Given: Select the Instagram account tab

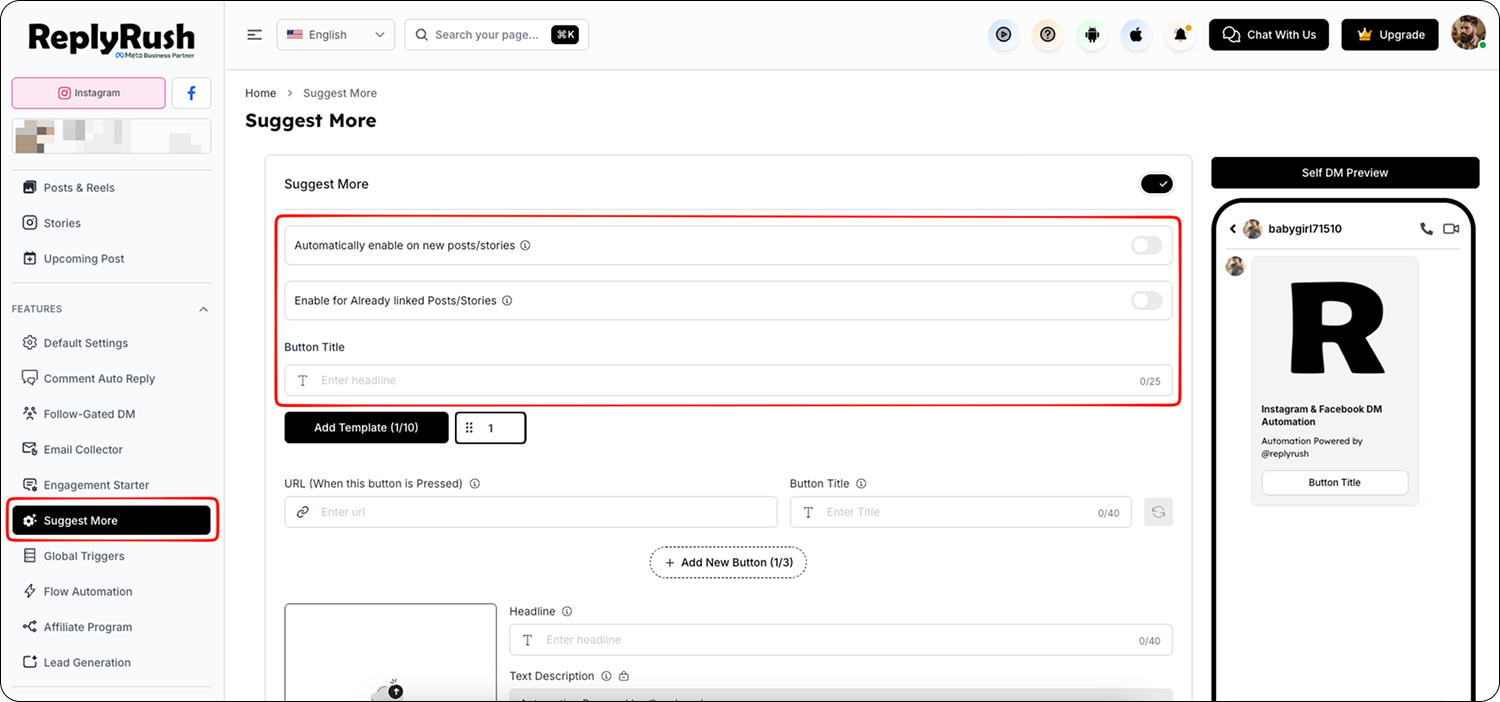Looking at the screenshot, I should (x=89, y=93).
